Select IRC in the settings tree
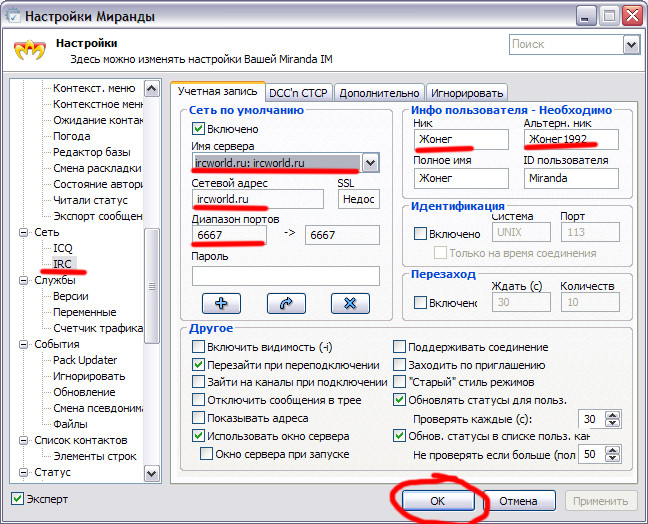648x524 pixels. (x=62, y=264)
